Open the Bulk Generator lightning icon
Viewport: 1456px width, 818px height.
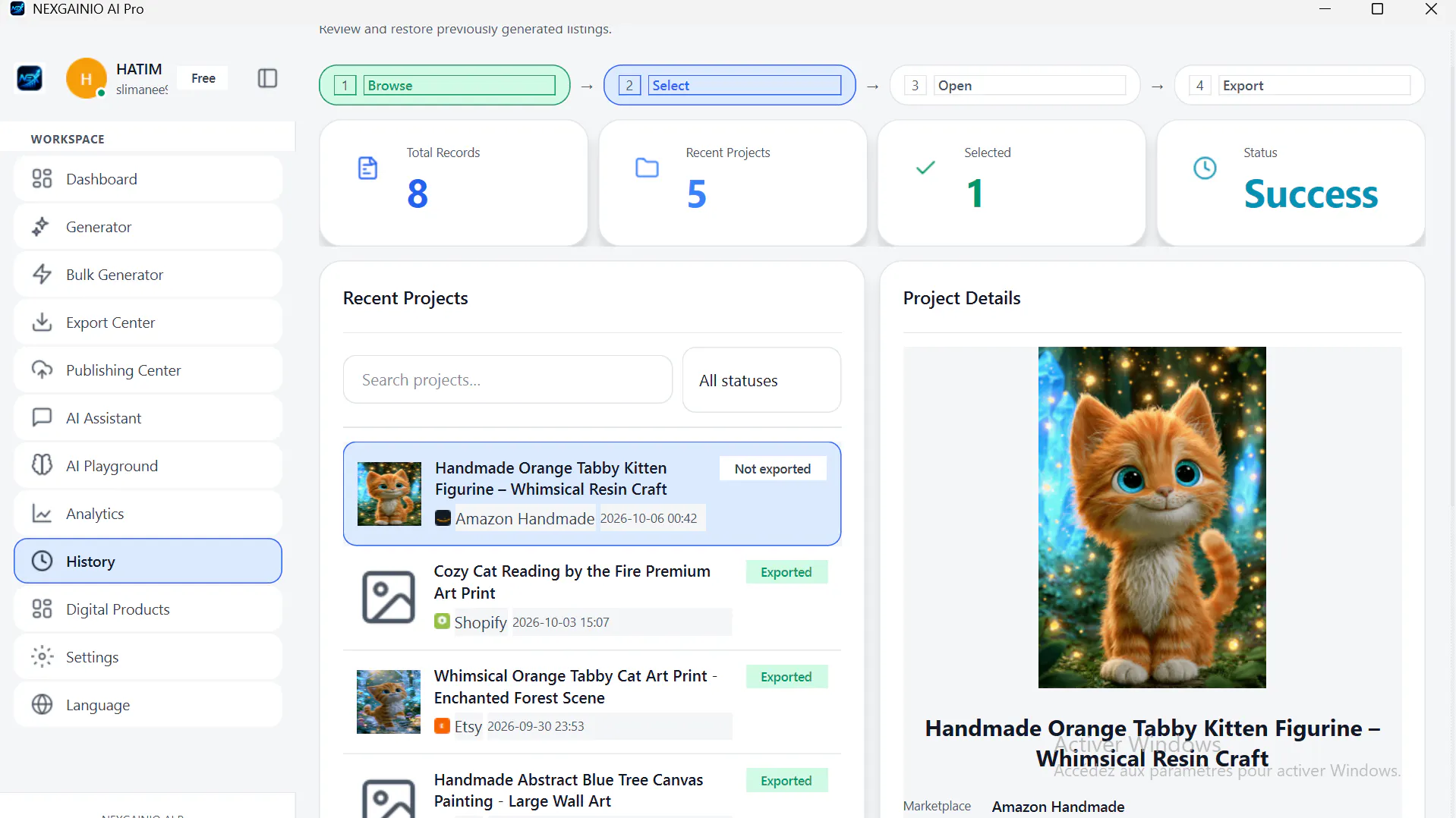[x=42, y=275]
